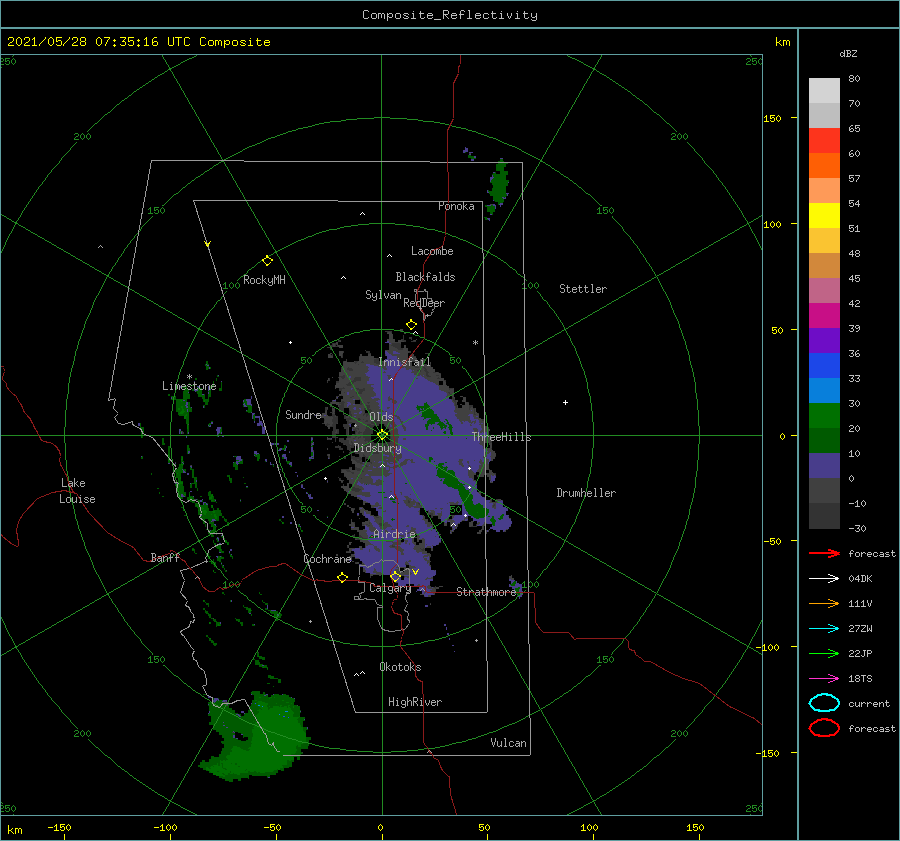Select the Blackfalds label
Image resolution: width=900 pixels, height=841 pixels.
pyautogui.click(x=425, y=277)
